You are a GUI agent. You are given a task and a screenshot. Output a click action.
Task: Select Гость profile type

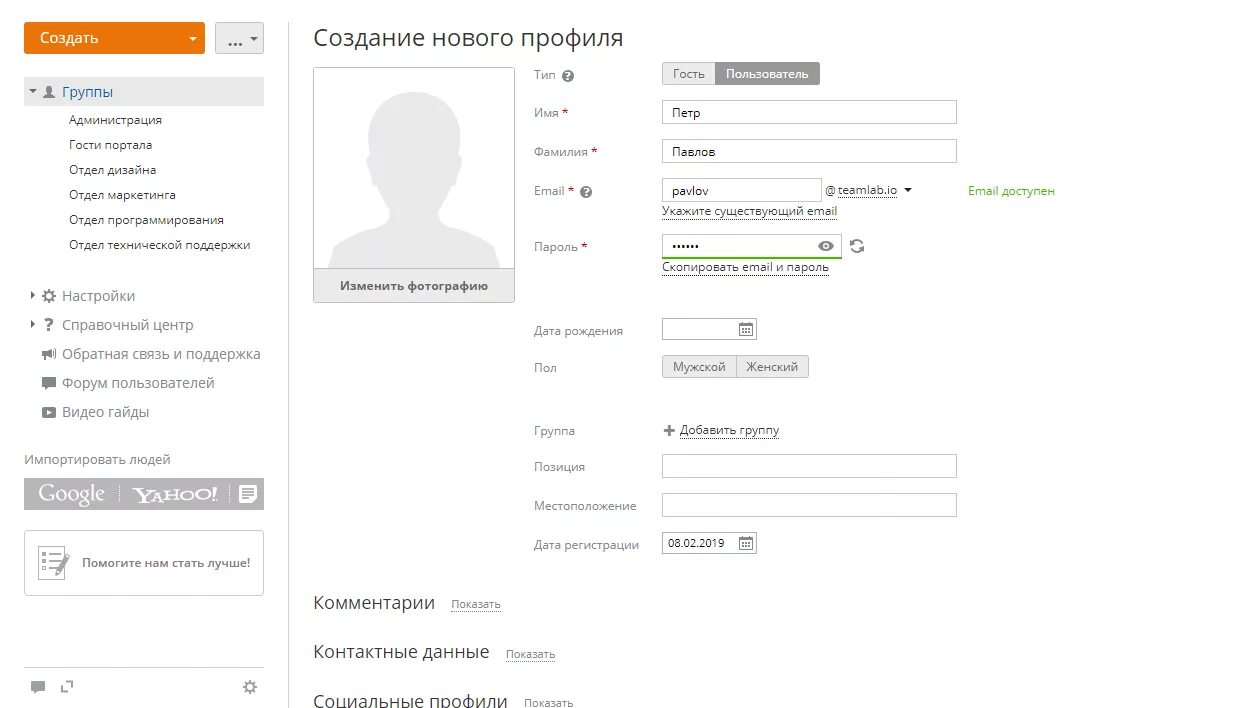pyautogui.click(x=688, y=74)
